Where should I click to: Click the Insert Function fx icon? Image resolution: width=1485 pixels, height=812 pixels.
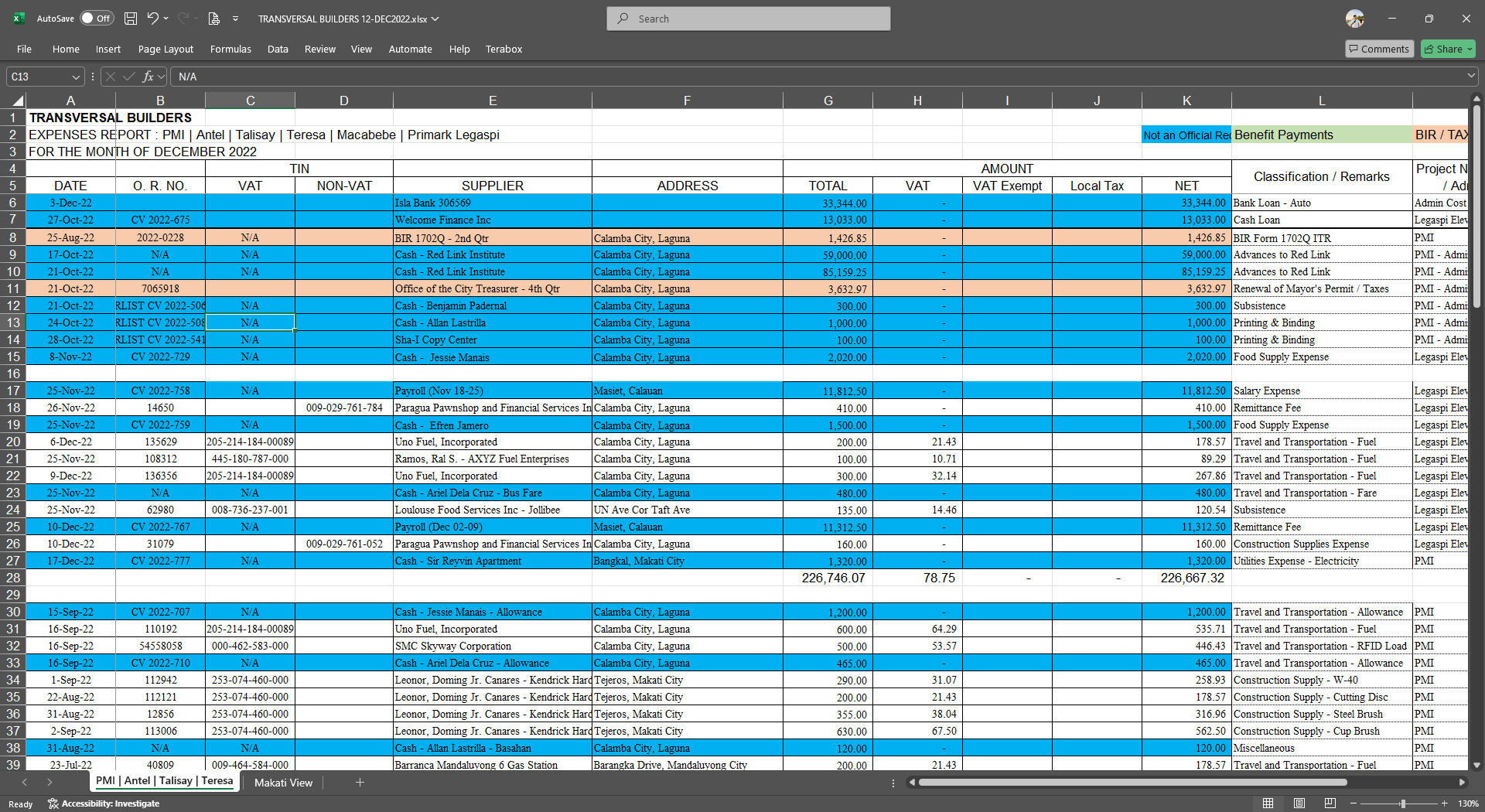[x=148, y=77]
